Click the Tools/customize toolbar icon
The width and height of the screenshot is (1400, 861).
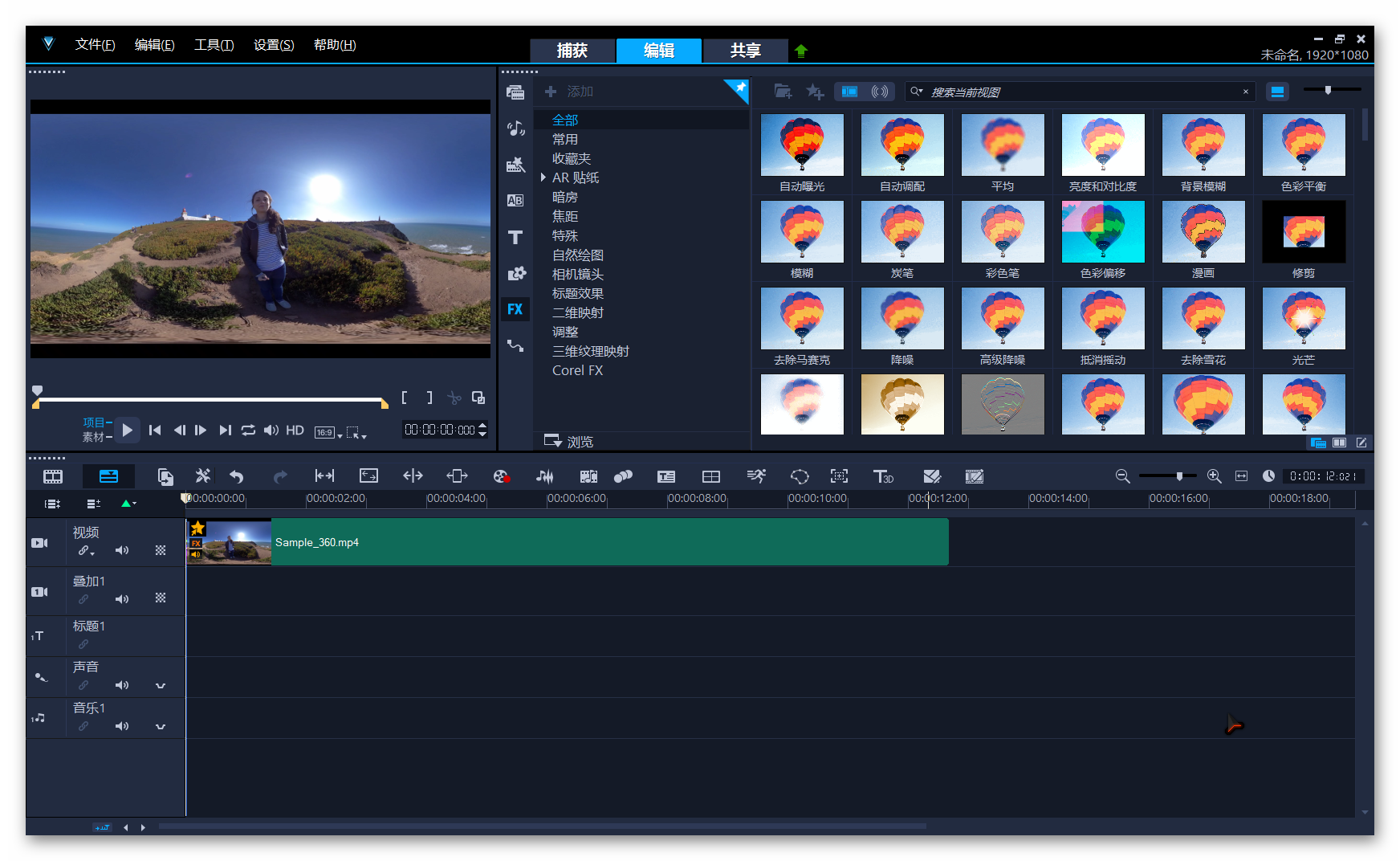click(x=202, y=476)
